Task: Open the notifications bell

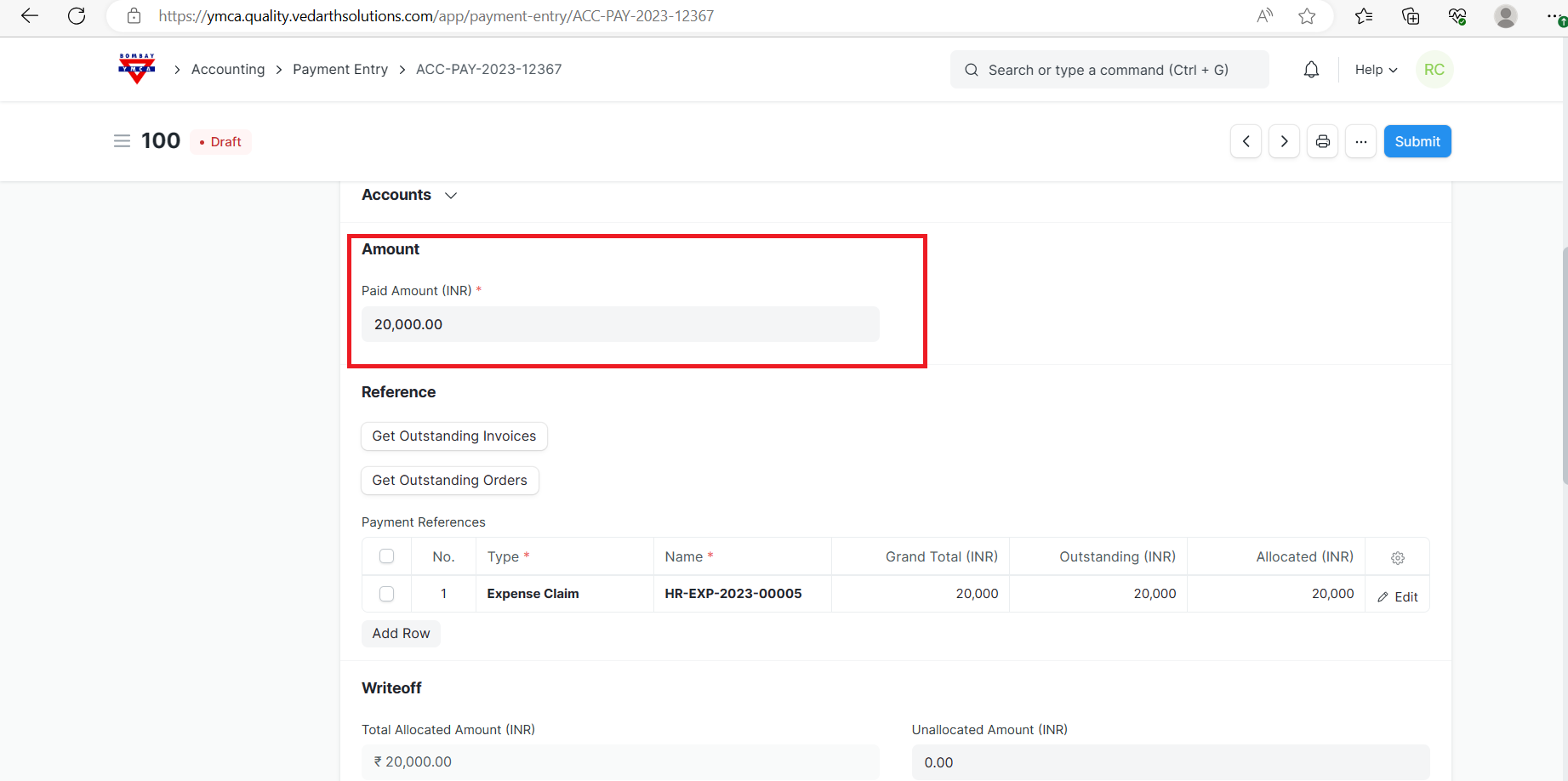Action: point(1311,70)
